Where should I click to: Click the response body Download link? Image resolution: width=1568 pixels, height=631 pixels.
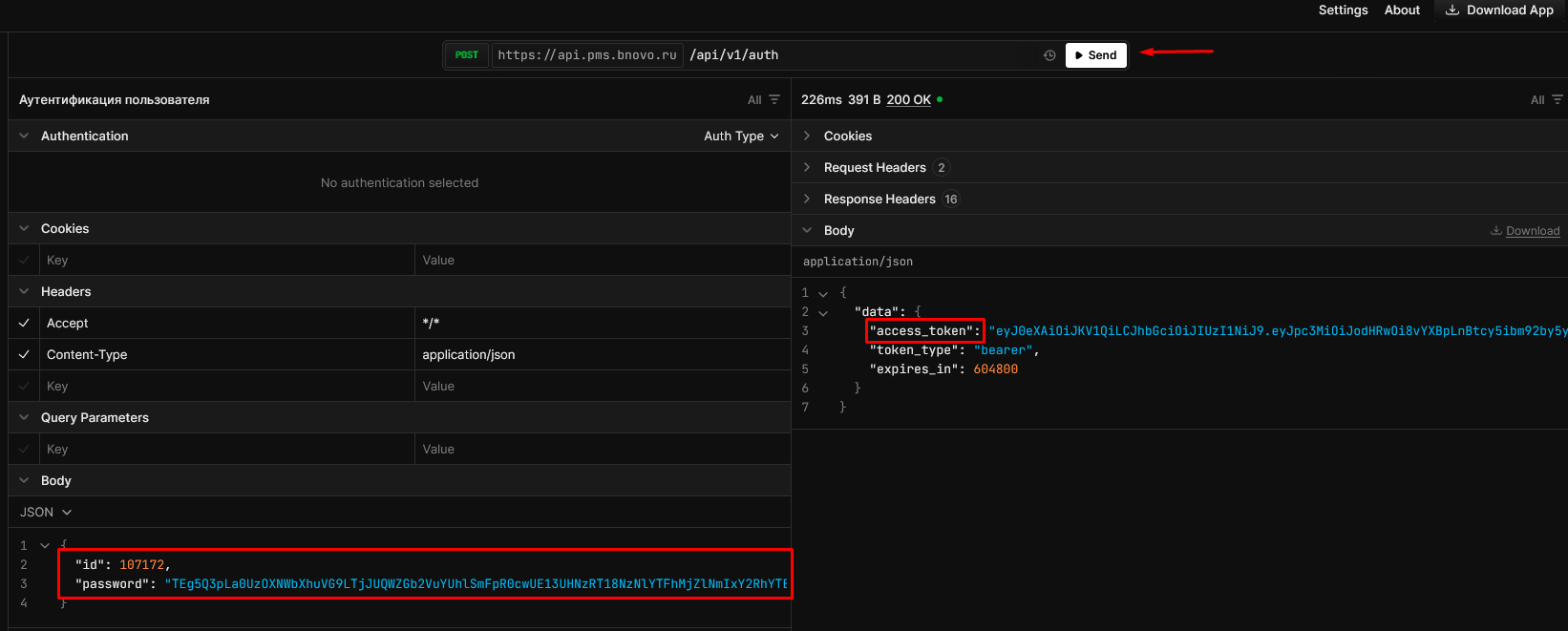[1533, 231]
